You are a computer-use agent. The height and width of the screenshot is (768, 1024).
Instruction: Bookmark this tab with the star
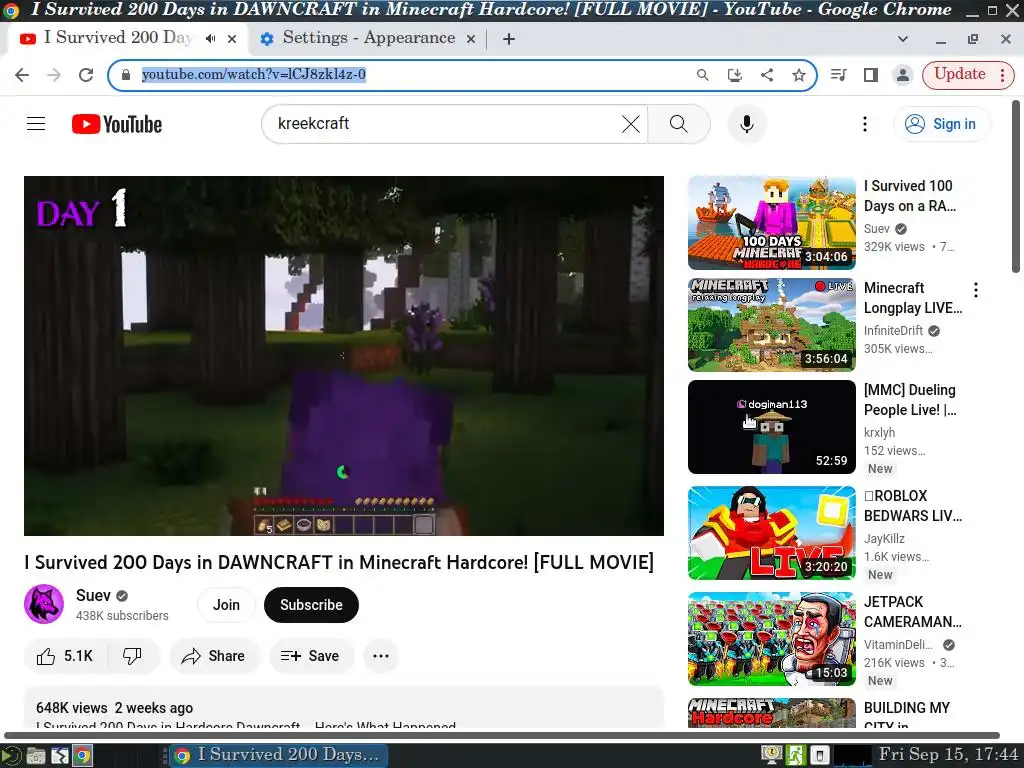[x=799, y=75]
